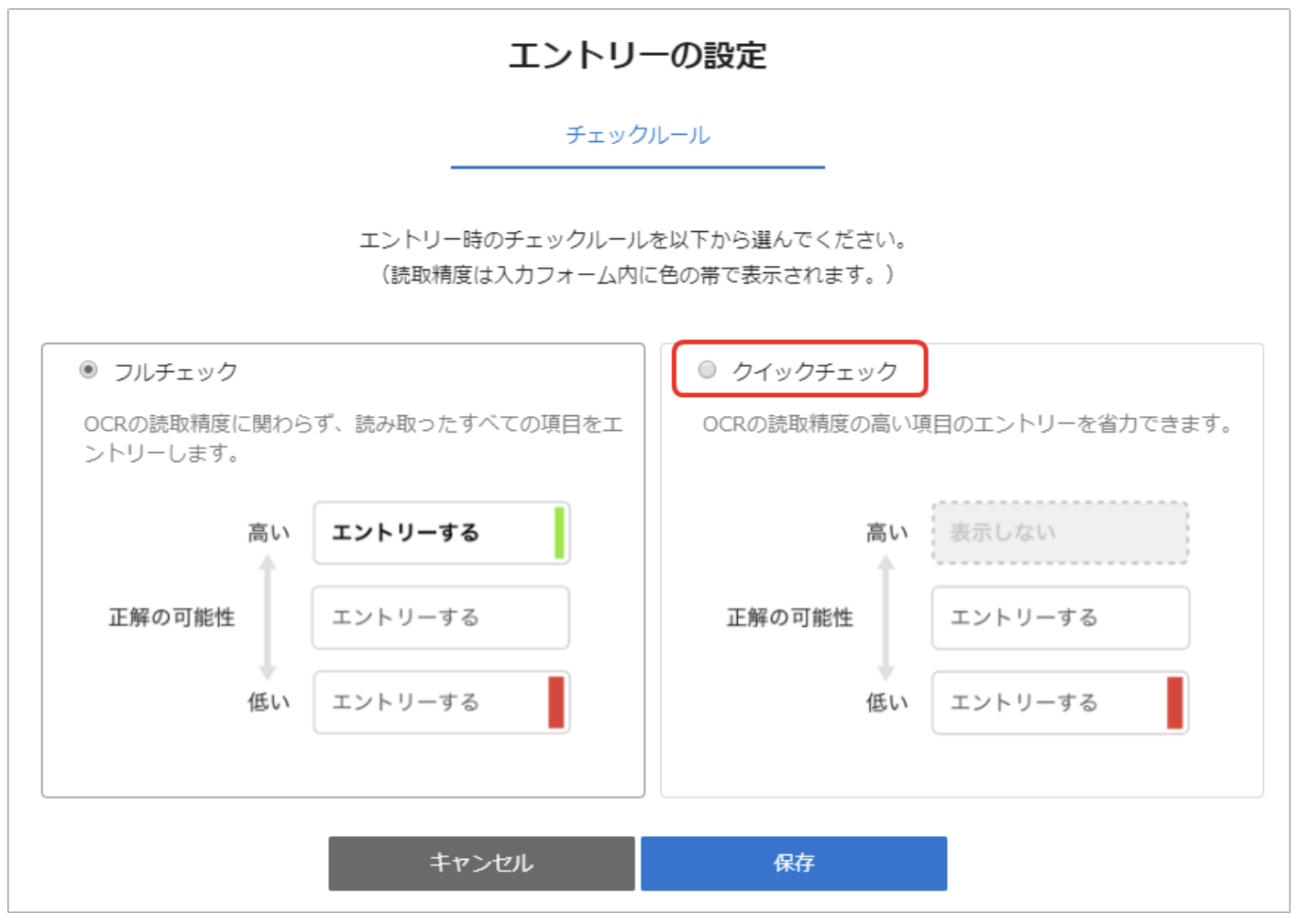This screenshot has height=924, width=1298.
Task: Click the red accuracy bar in フルチェック
Action: coord(555,702)
